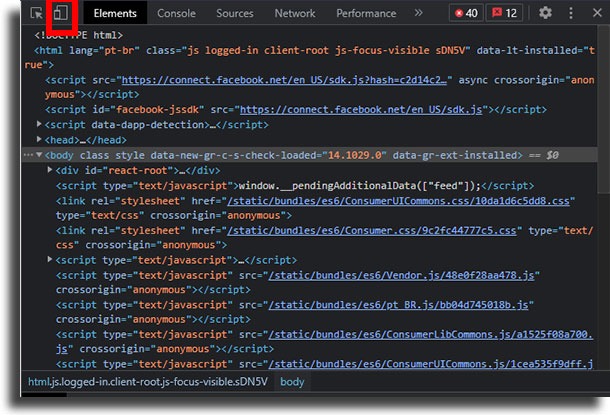Screen dimensions: 610x415
Task: Click the 12 issues counter
Action: point(504,13)
